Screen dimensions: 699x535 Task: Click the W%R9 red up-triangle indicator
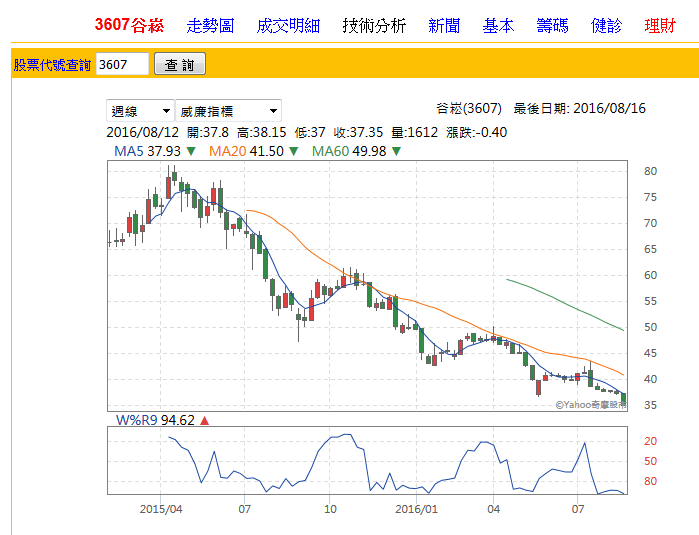tap(204, 420)
